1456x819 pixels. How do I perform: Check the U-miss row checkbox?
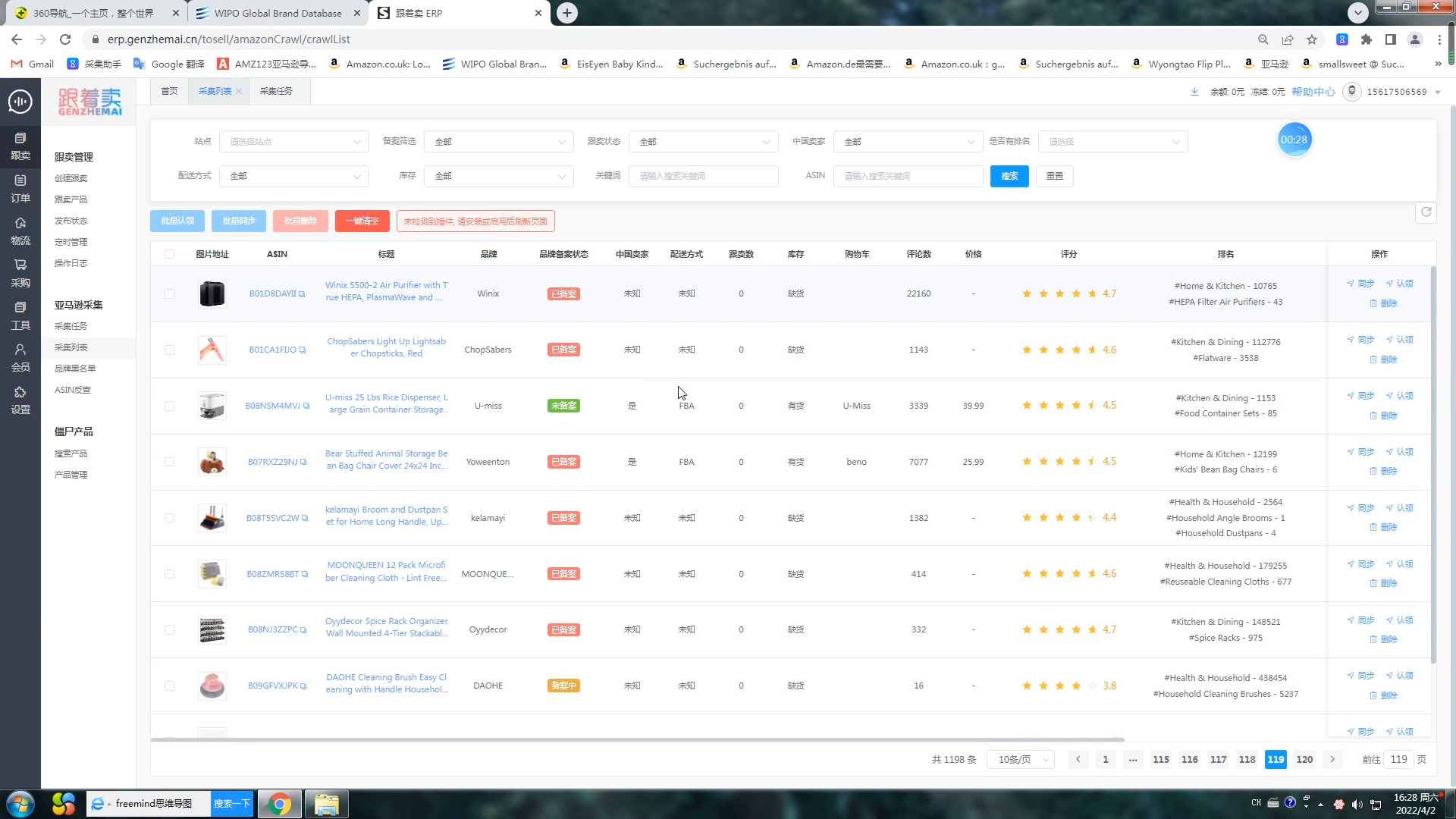coord(169,406)
